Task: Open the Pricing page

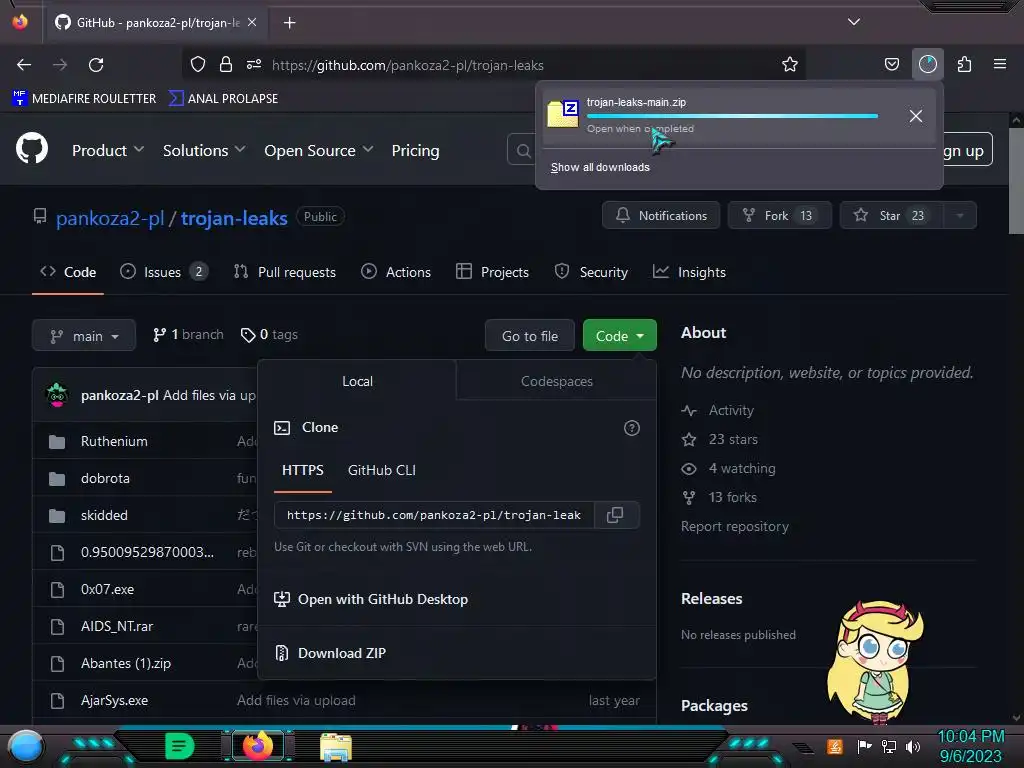Action: click(415, 150)
